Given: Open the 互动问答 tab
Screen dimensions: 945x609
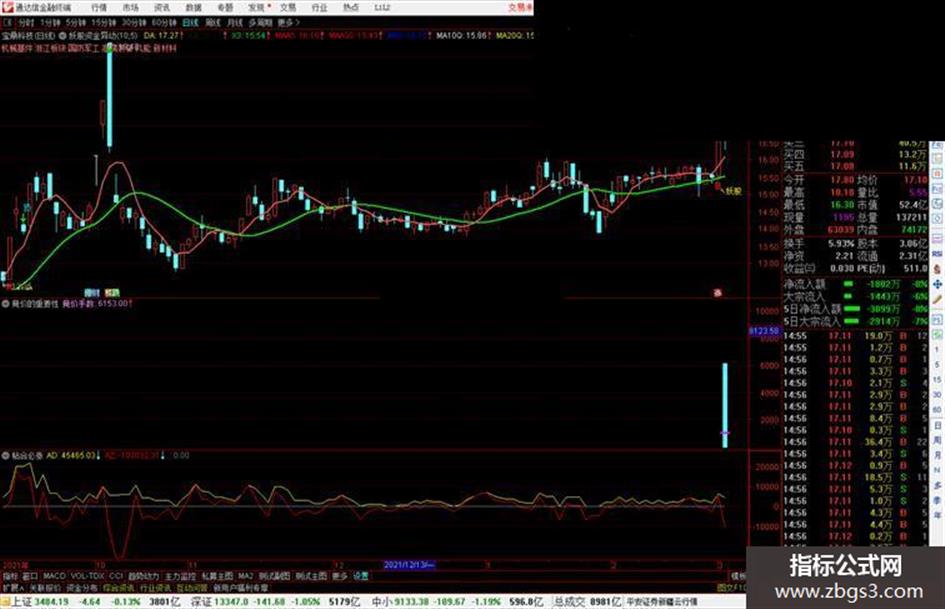Looking at the screenshot, I should 192,588.
